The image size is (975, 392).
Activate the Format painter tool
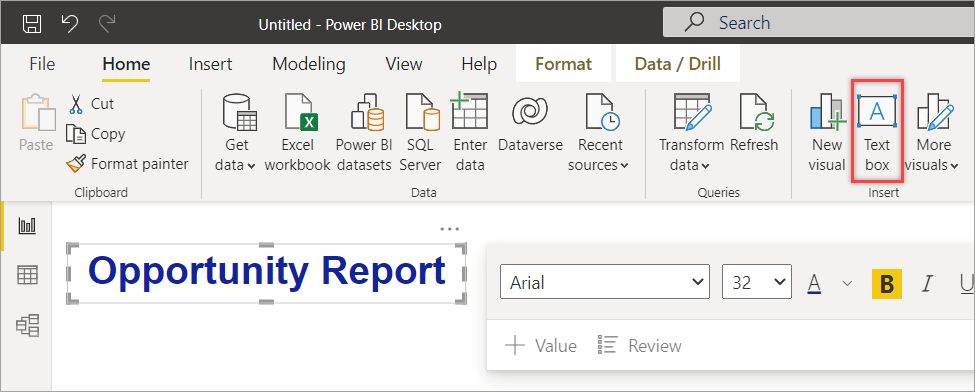pos(127,164)
